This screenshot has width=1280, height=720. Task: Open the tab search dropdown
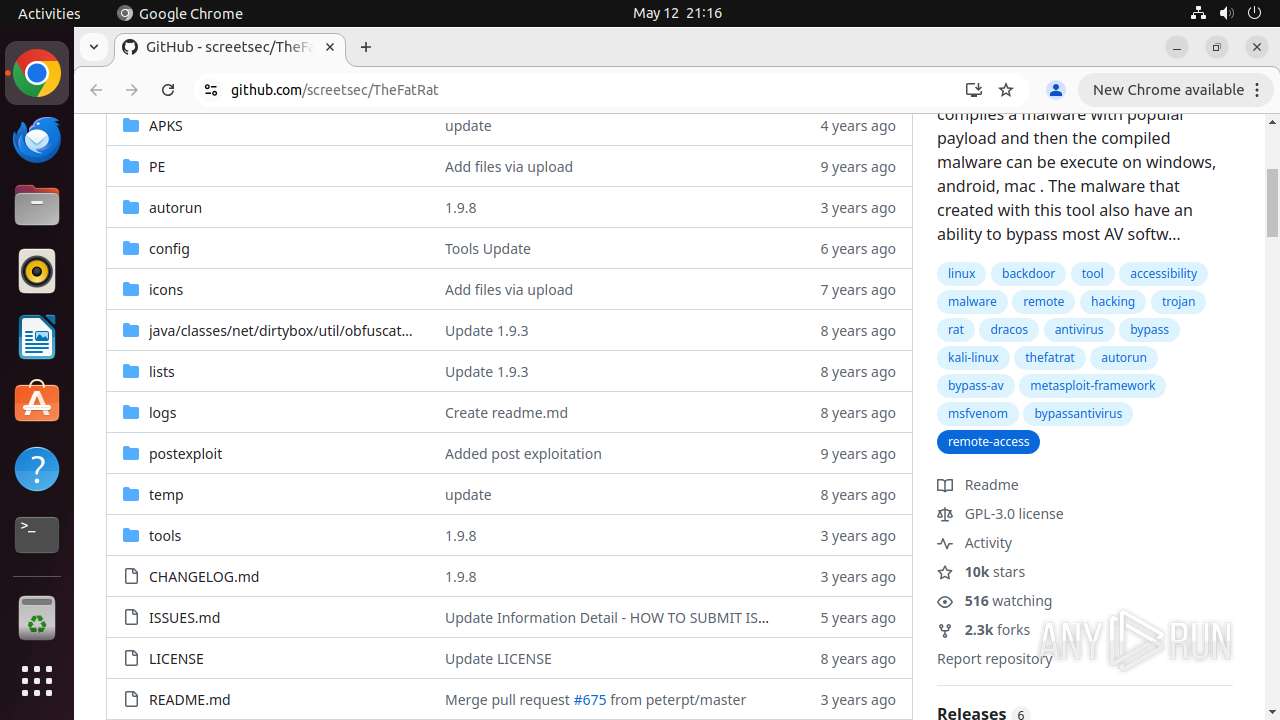93,47
